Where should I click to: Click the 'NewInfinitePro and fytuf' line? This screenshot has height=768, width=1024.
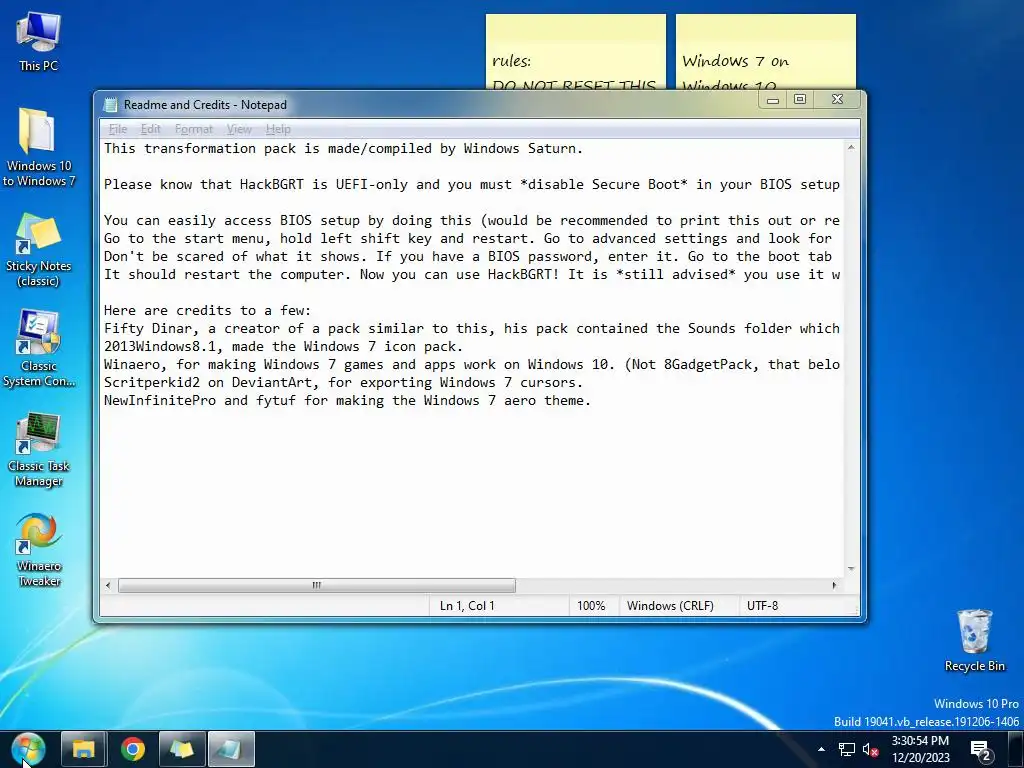point(347,400)
